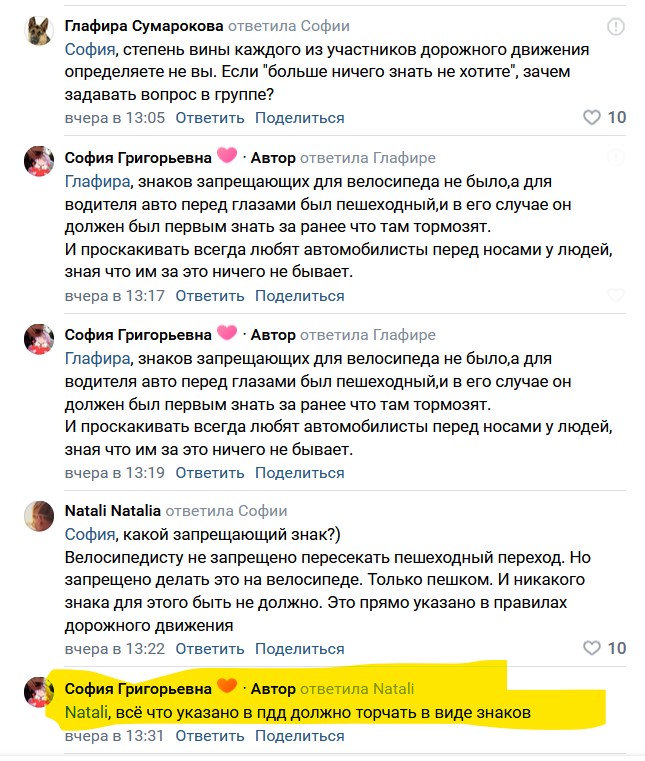Reply to Glafira's comment from 13:05
The height and width of the screenshot is (761, 645).
[x=210, y=118]
